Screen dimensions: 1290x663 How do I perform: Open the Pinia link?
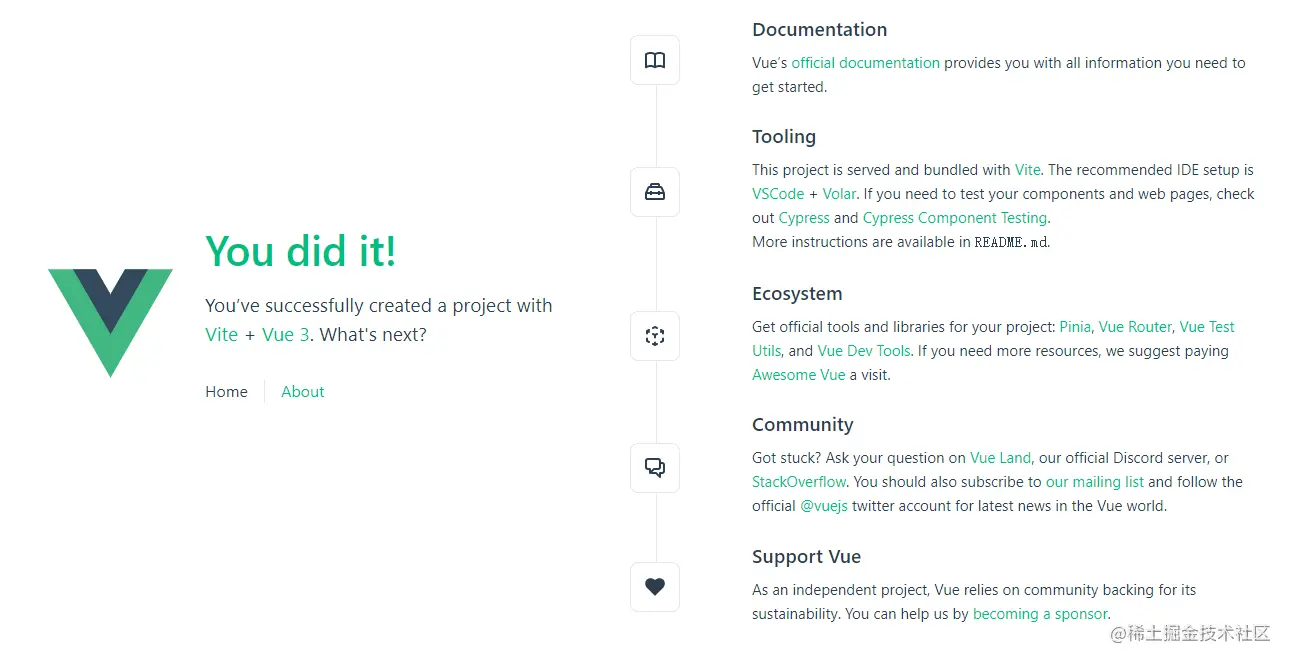coord(1075,327)
